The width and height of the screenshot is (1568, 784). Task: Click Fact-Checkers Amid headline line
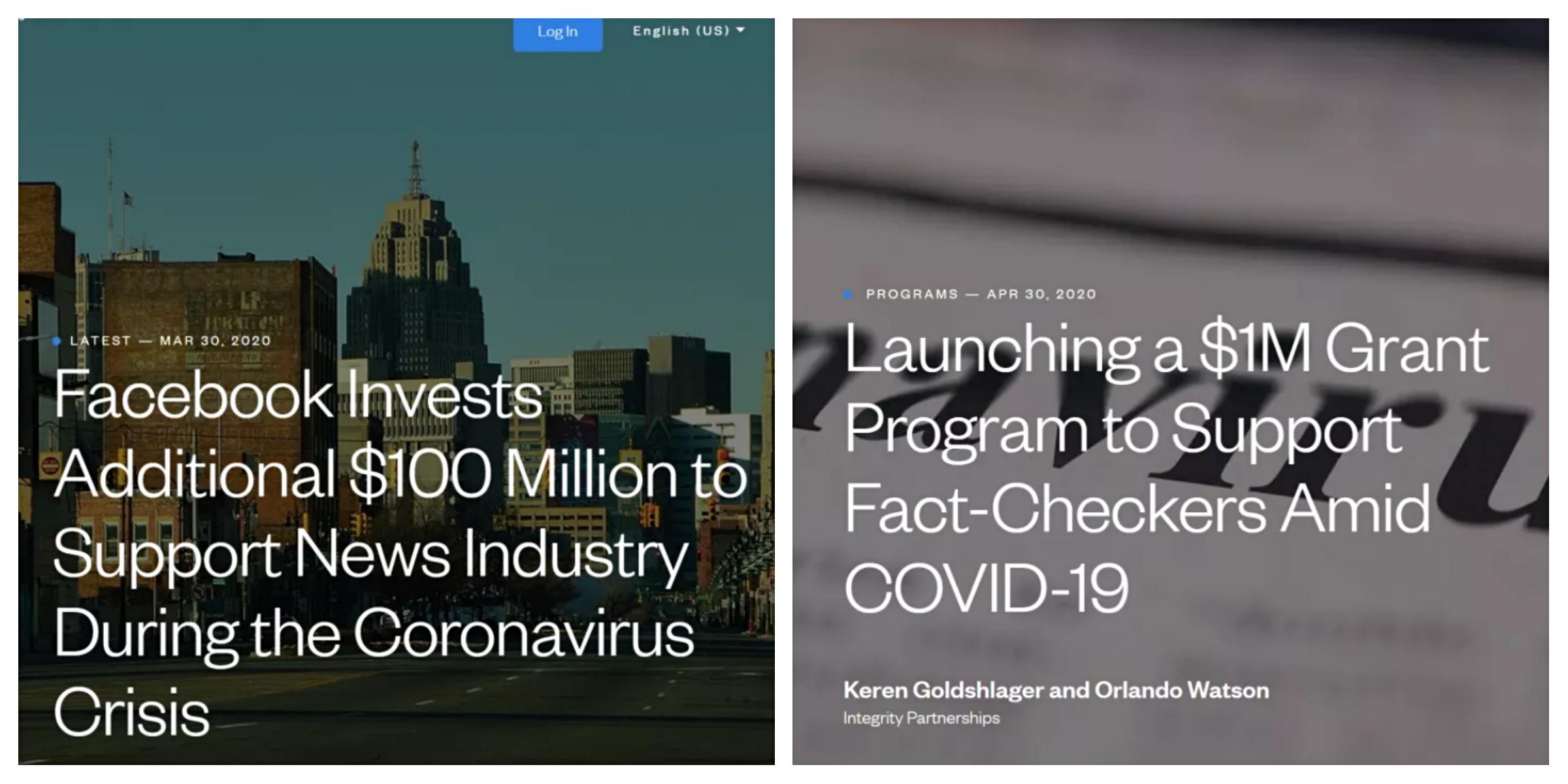[1137, 508]
